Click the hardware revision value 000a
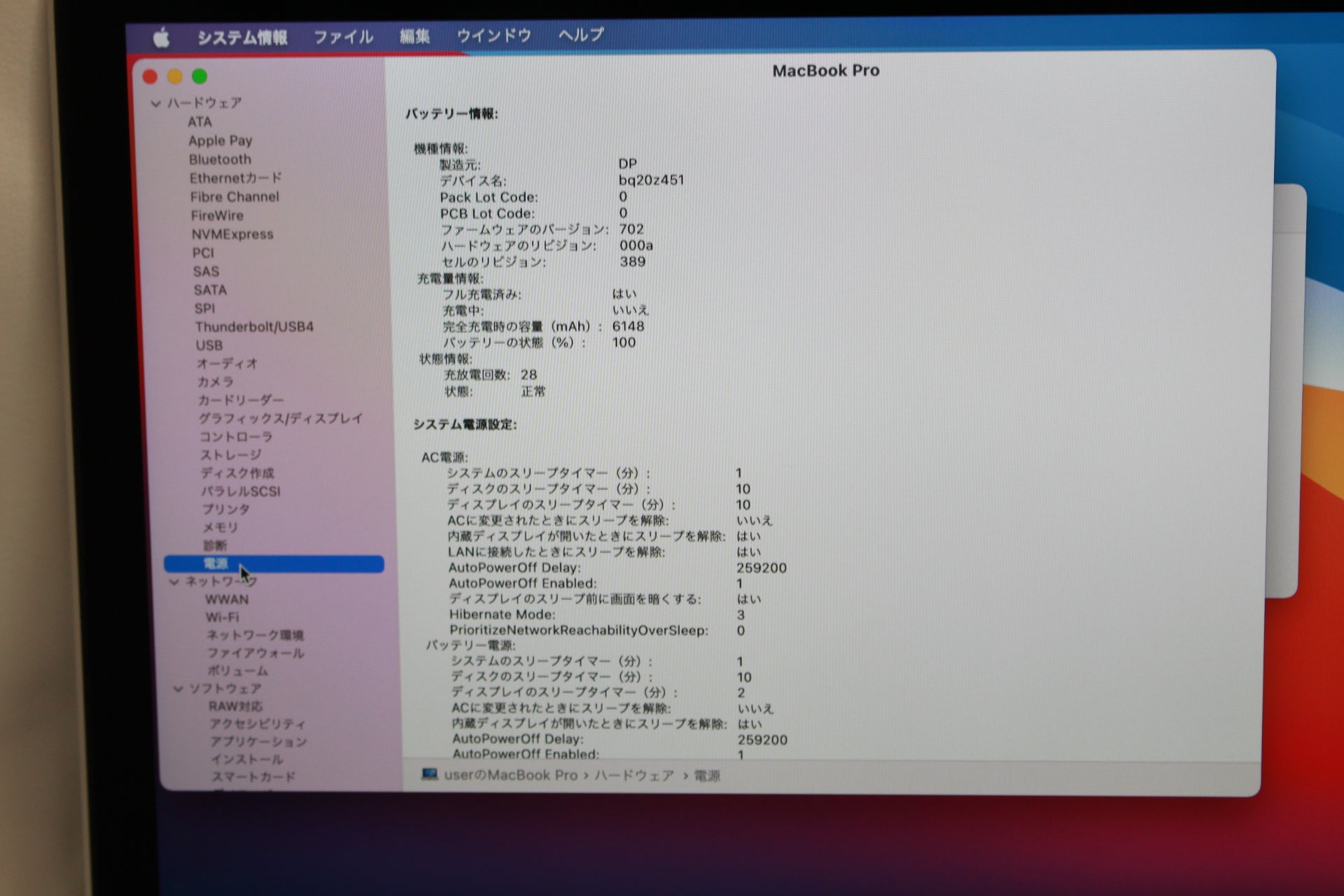This screenshot has width=1344, height=896. pyautogui.click(x=636, y=245)
